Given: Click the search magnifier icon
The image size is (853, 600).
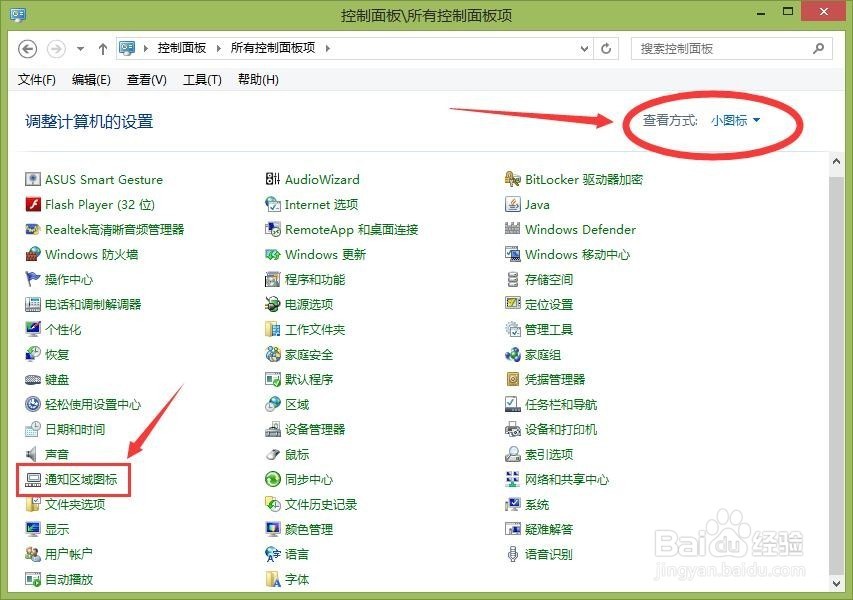Looking at the screenshot, I should coord(818,48).
